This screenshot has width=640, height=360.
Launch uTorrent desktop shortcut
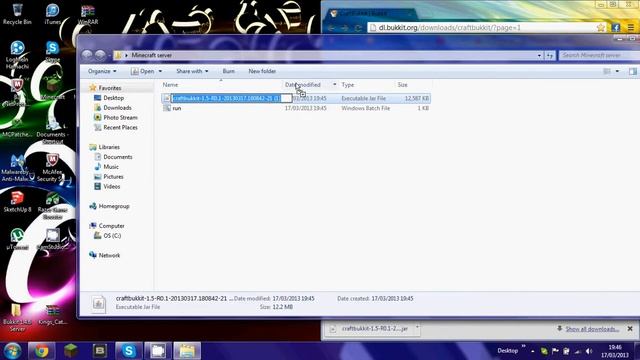[17, 239]
